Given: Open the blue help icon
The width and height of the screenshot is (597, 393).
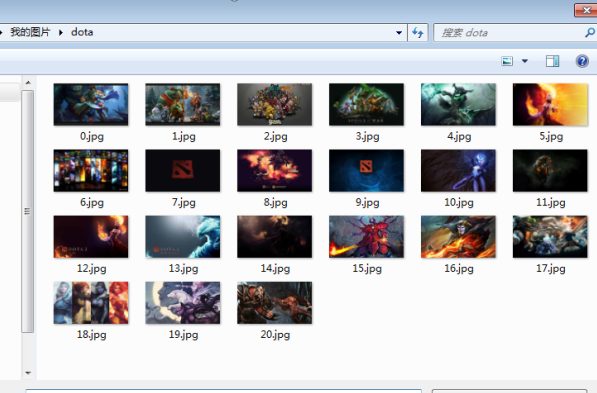Looking at the screenshot, I should 582,61.
